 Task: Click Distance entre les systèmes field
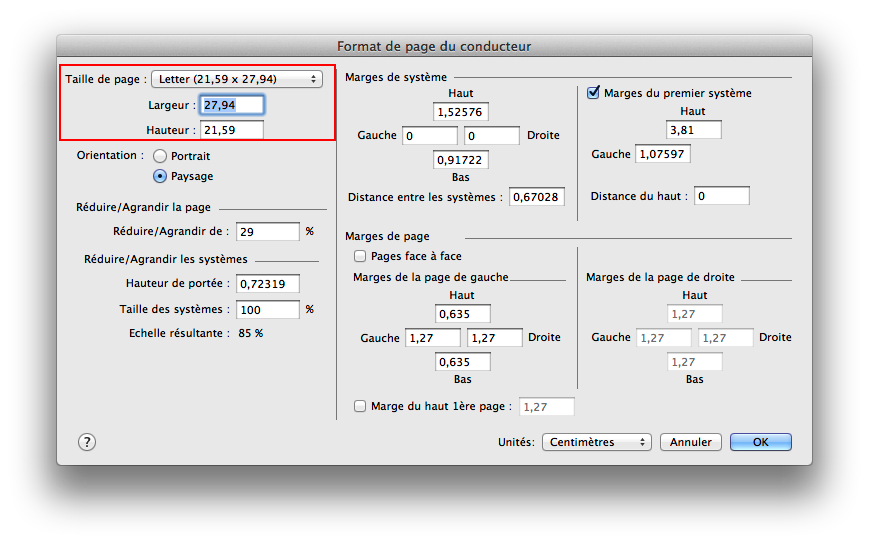(537, 197)
